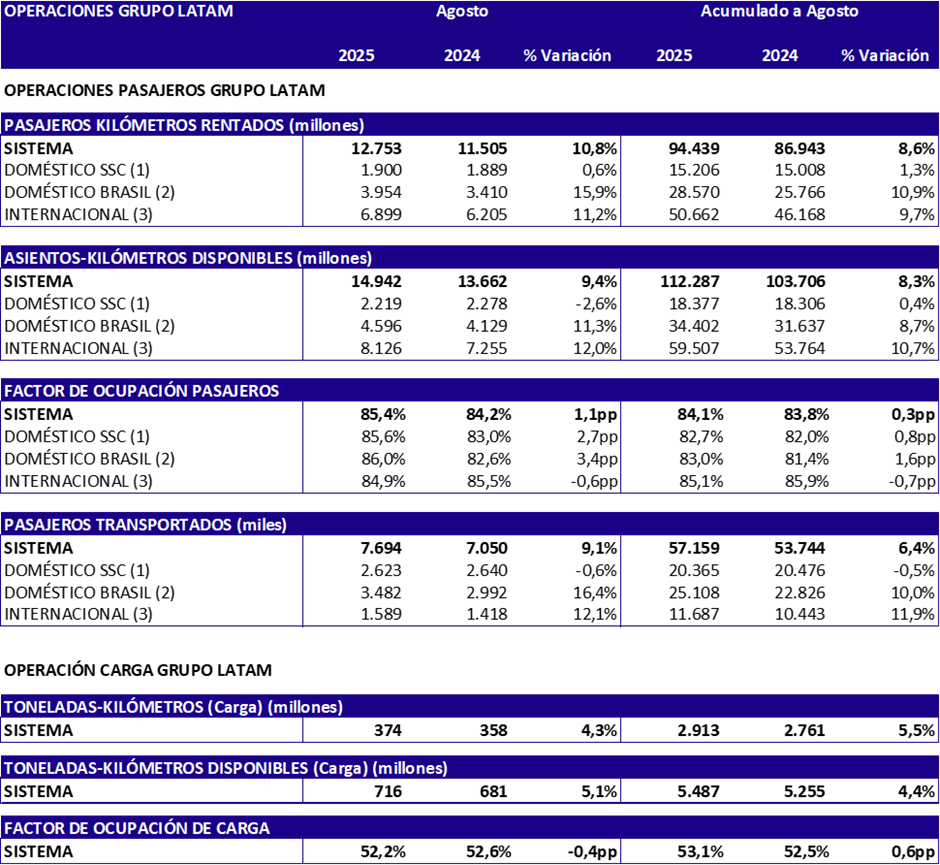940x865 pixels.
Task: Click the 4,3% cargo variation cell
Action: click(599, 731)
